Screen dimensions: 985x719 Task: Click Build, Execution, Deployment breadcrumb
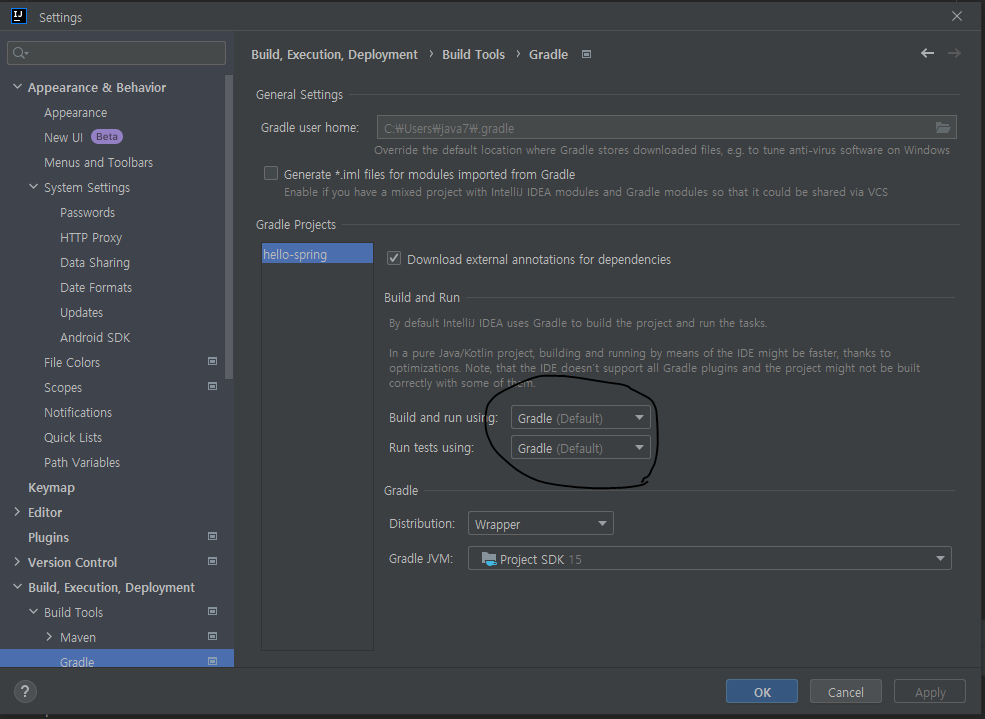[334, 55]
